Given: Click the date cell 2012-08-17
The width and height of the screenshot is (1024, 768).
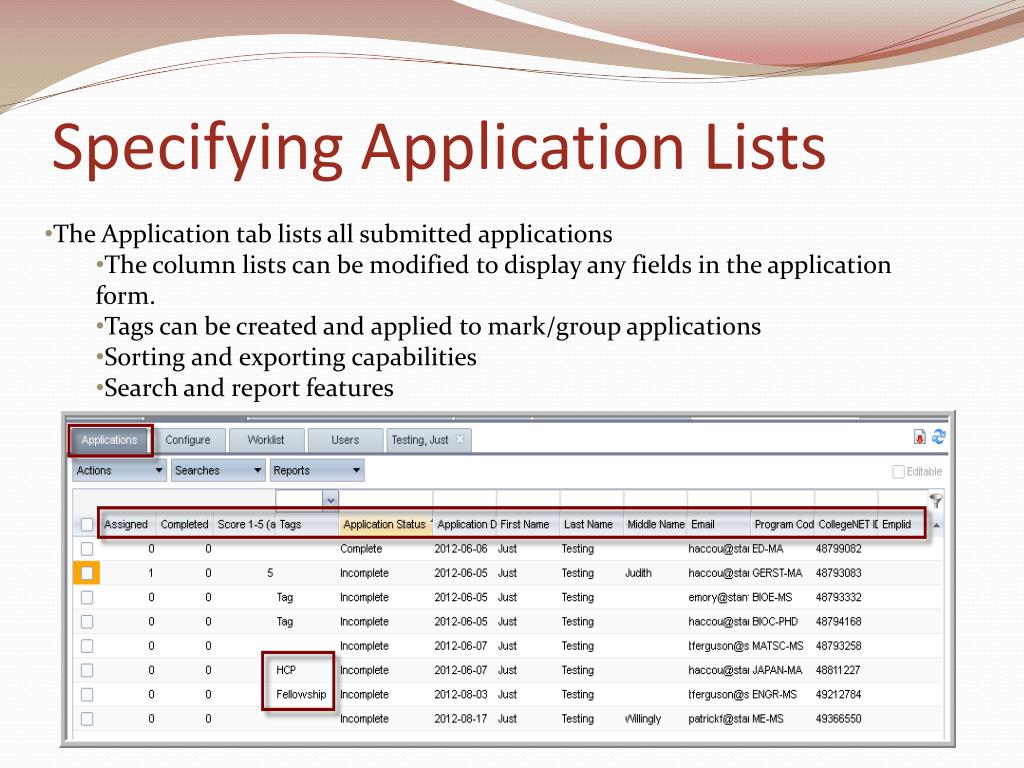Looking at the screenshot, I should 461,718.
